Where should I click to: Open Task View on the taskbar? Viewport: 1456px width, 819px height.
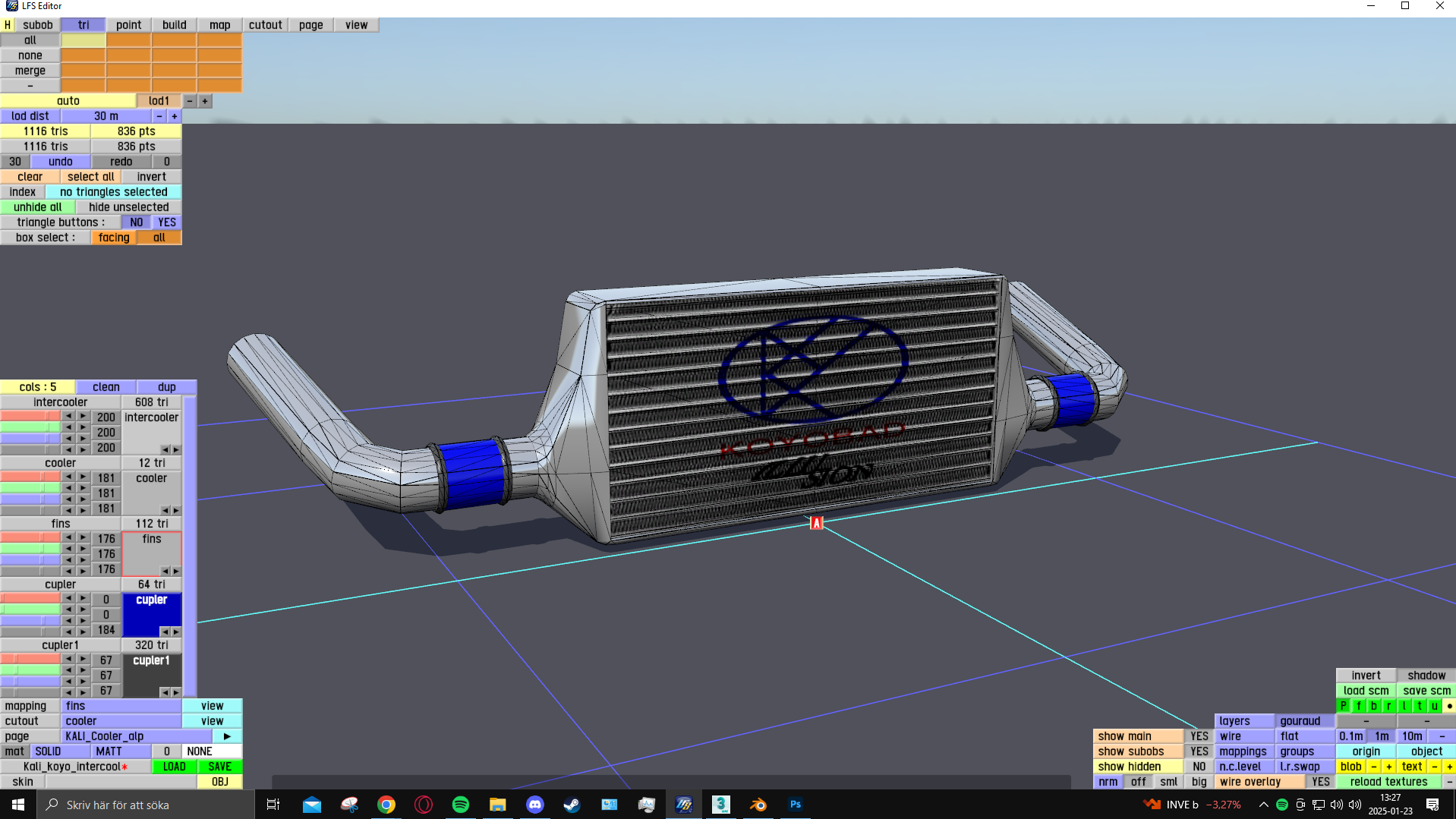[x=273, y=805]
